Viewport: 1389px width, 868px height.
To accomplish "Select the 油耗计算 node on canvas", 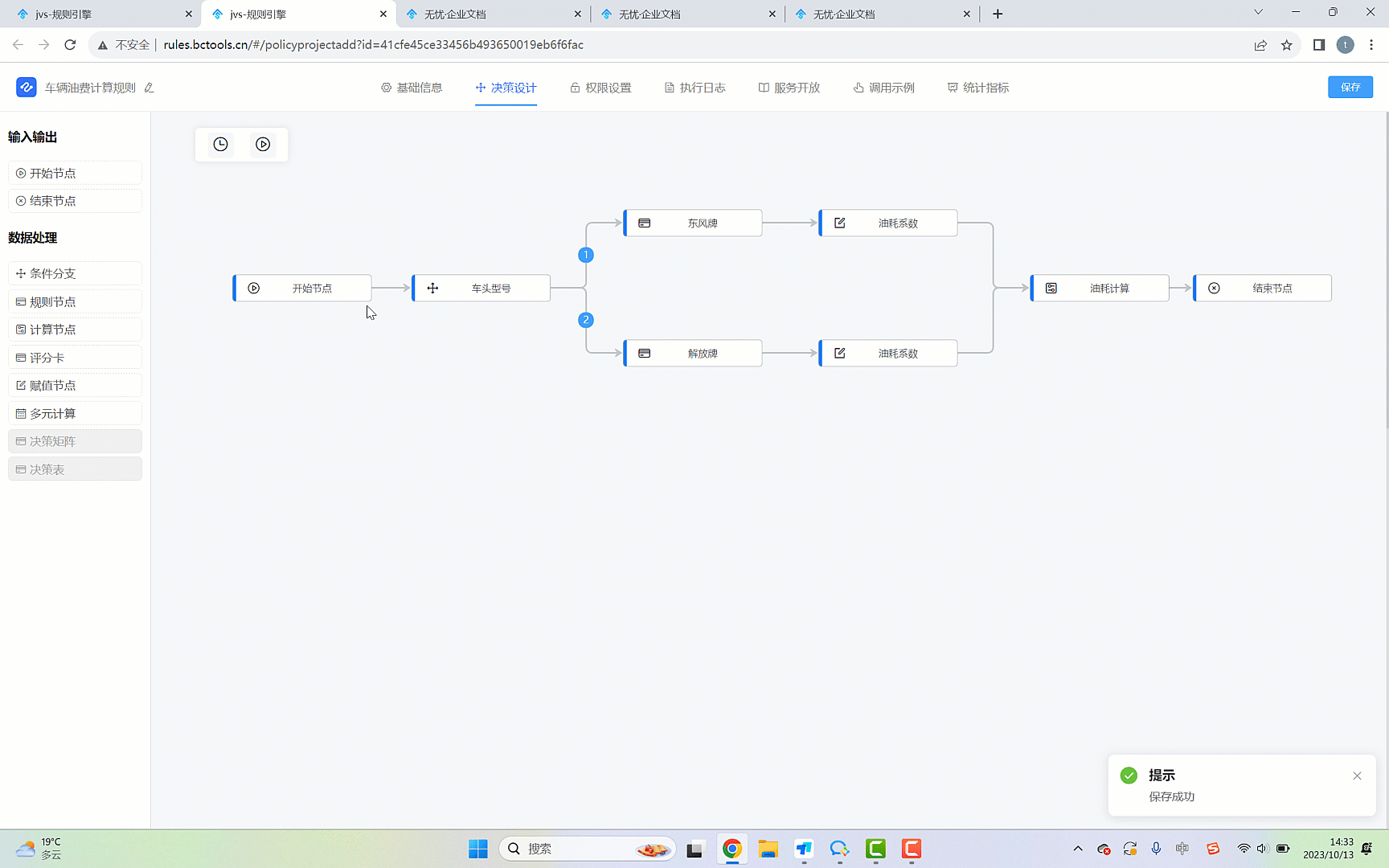I will [1100, 288].
